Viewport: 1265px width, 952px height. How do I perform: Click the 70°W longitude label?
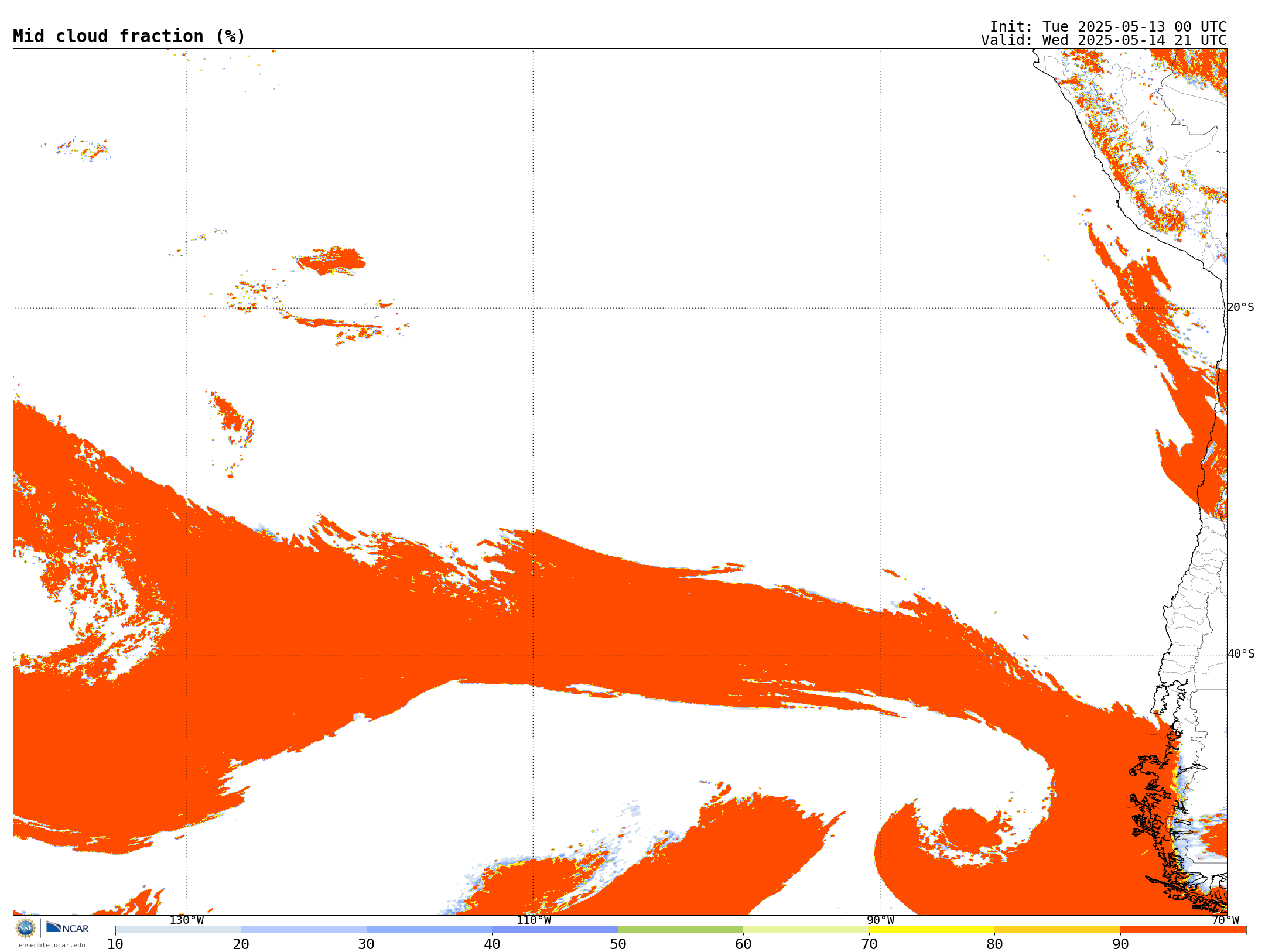pos(1226,920)
